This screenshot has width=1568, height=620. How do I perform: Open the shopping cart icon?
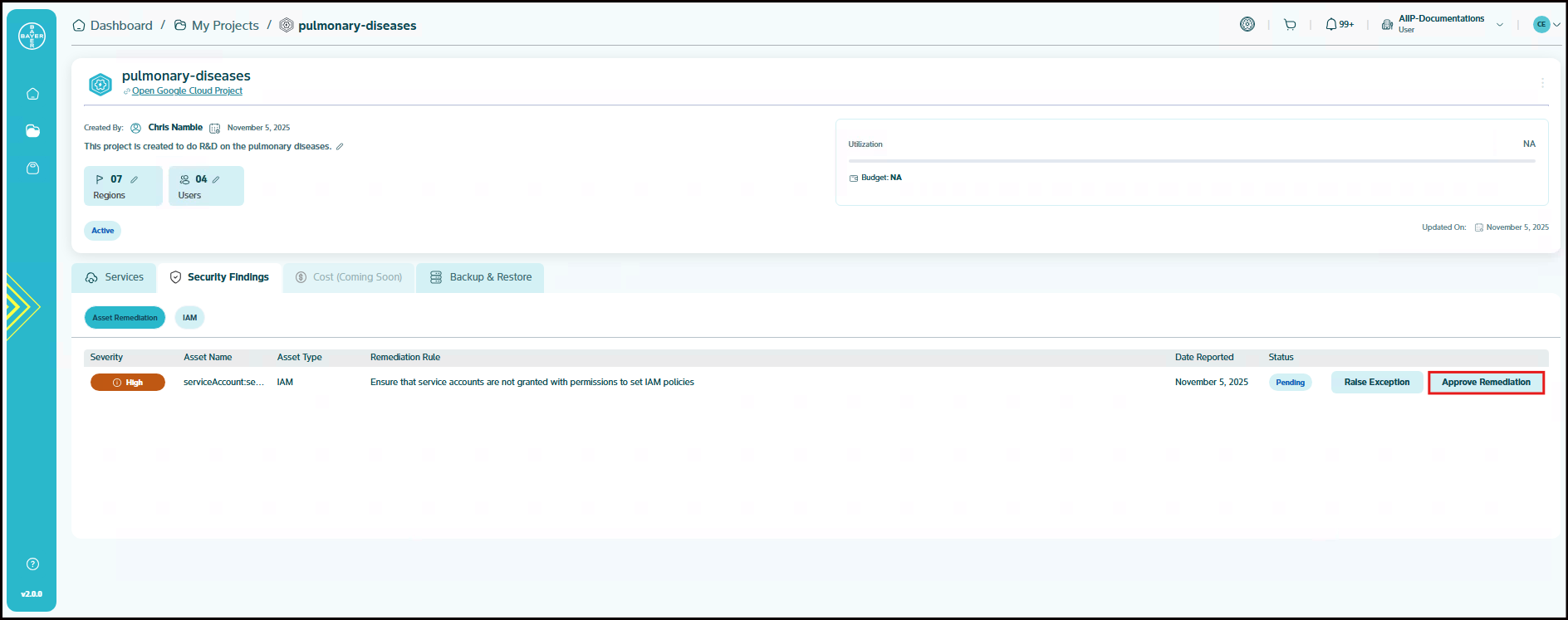click(x=1290, y=25)
